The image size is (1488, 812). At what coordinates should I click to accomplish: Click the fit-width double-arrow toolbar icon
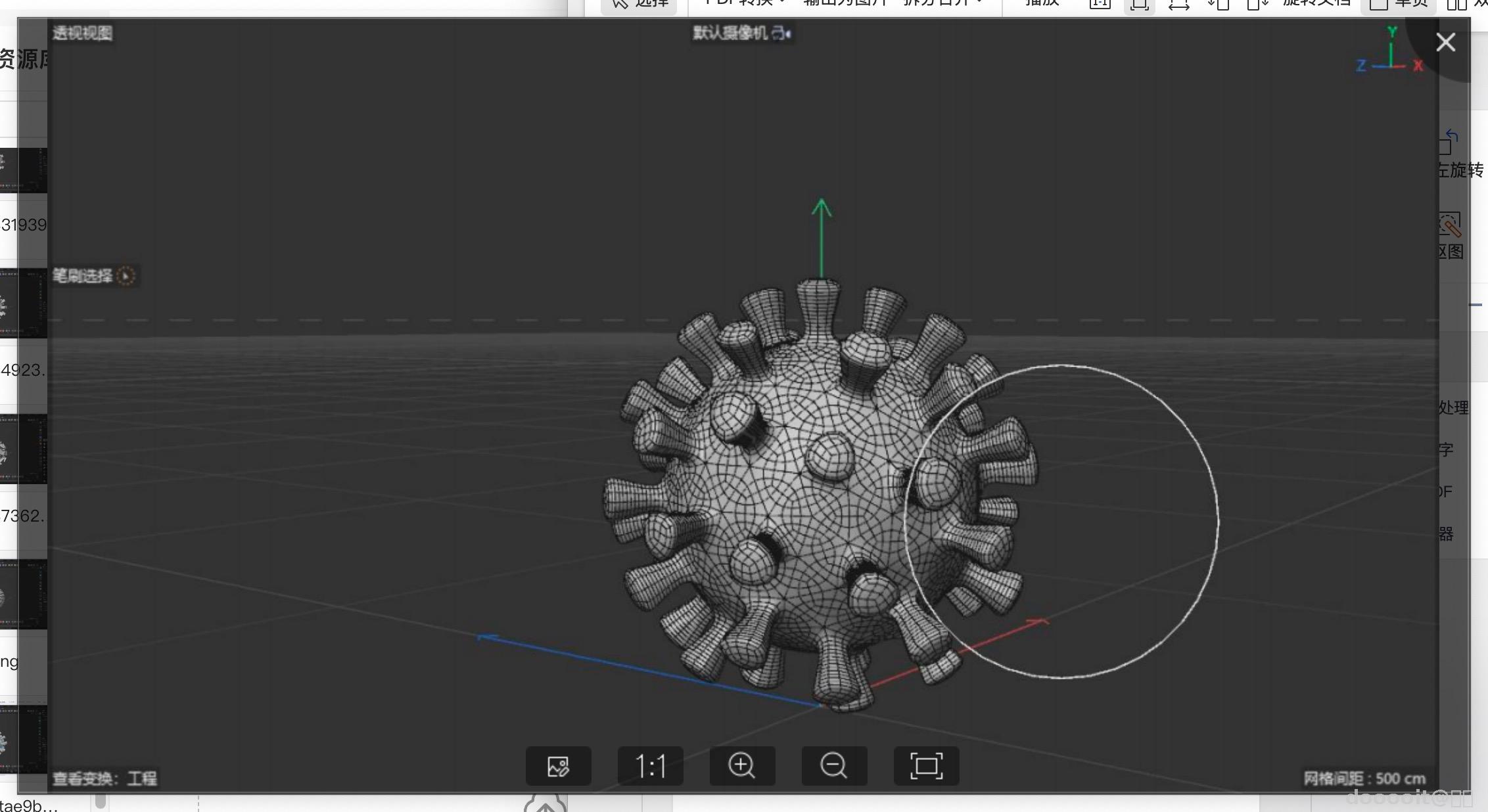[1178, 5]
